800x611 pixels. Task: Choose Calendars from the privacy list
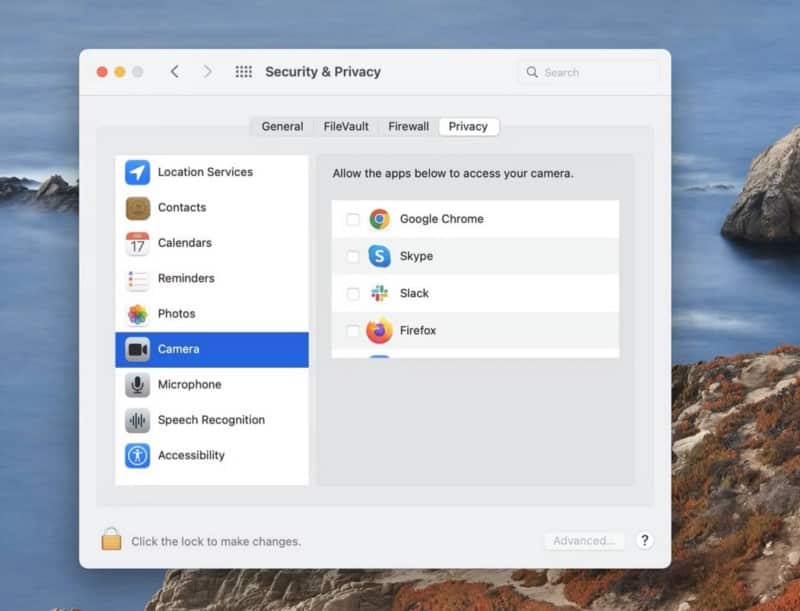pos(184,243)
